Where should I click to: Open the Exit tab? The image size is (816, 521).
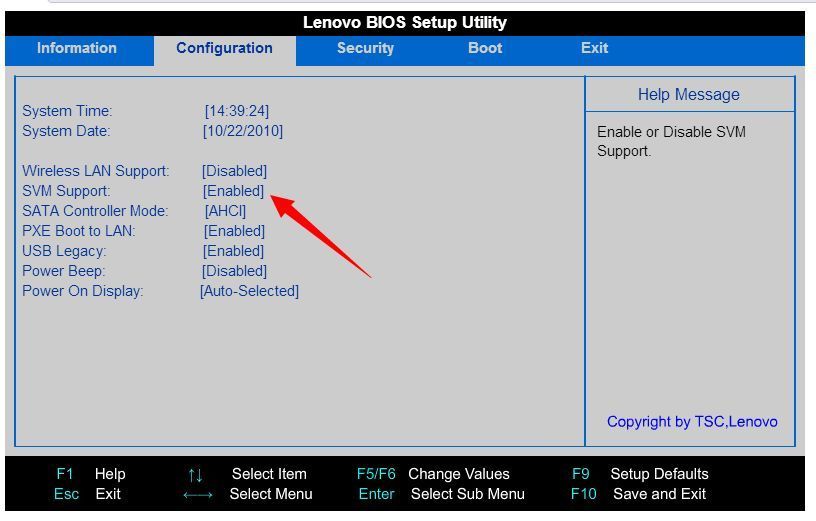point(594,48)
